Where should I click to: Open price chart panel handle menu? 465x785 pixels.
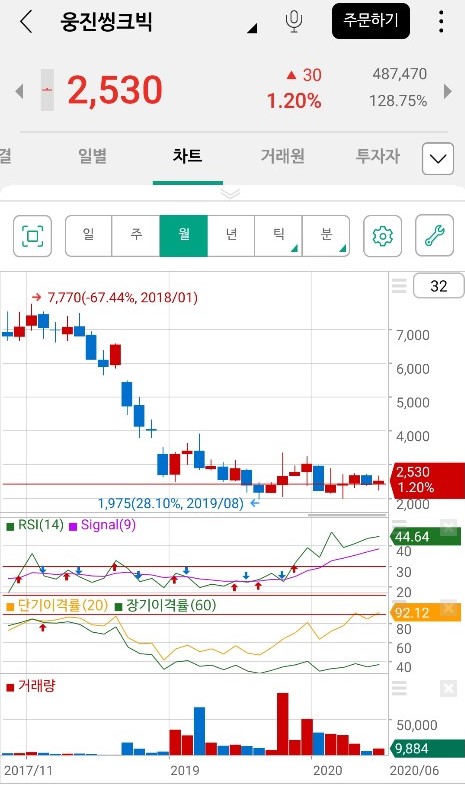click(x=399, y=286)
